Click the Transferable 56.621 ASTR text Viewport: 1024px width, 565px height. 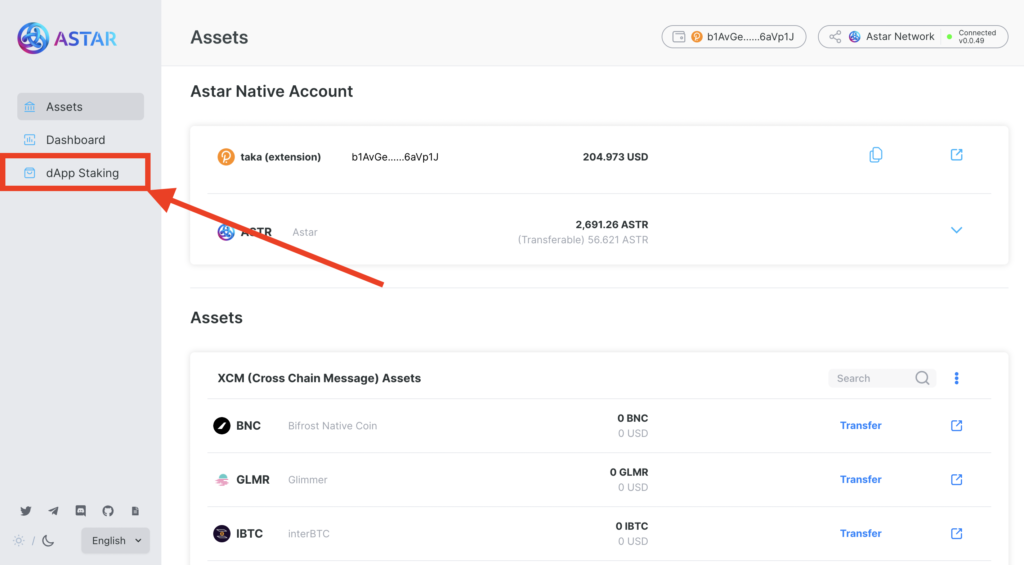(583, 240)
